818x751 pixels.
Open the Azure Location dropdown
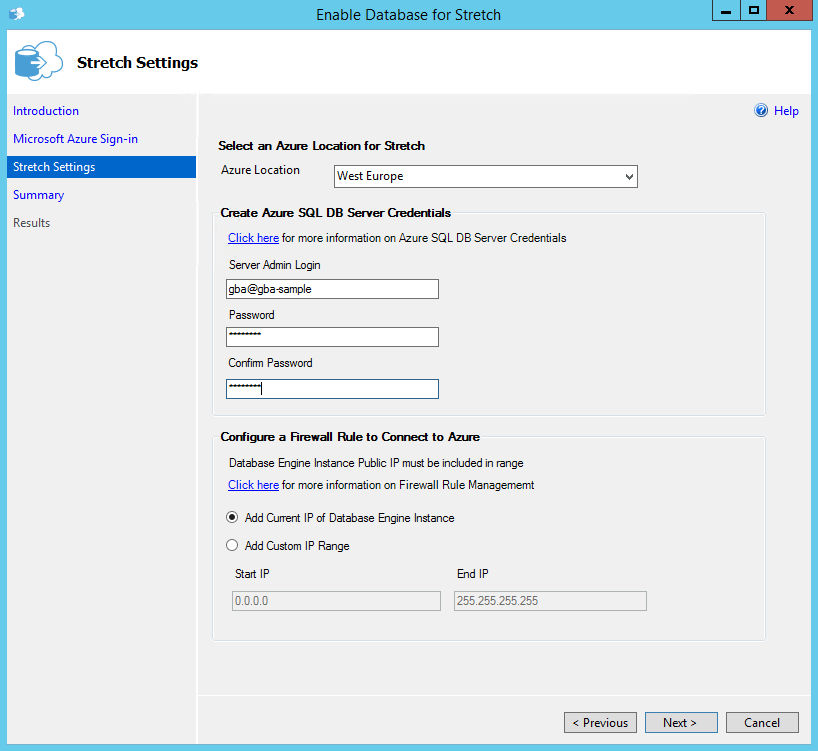(x=628, y=177)
